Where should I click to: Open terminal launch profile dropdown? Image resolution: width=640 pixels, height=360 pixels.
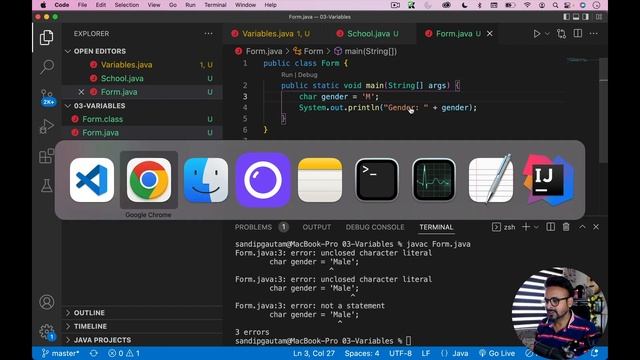(x=536, y=227)
